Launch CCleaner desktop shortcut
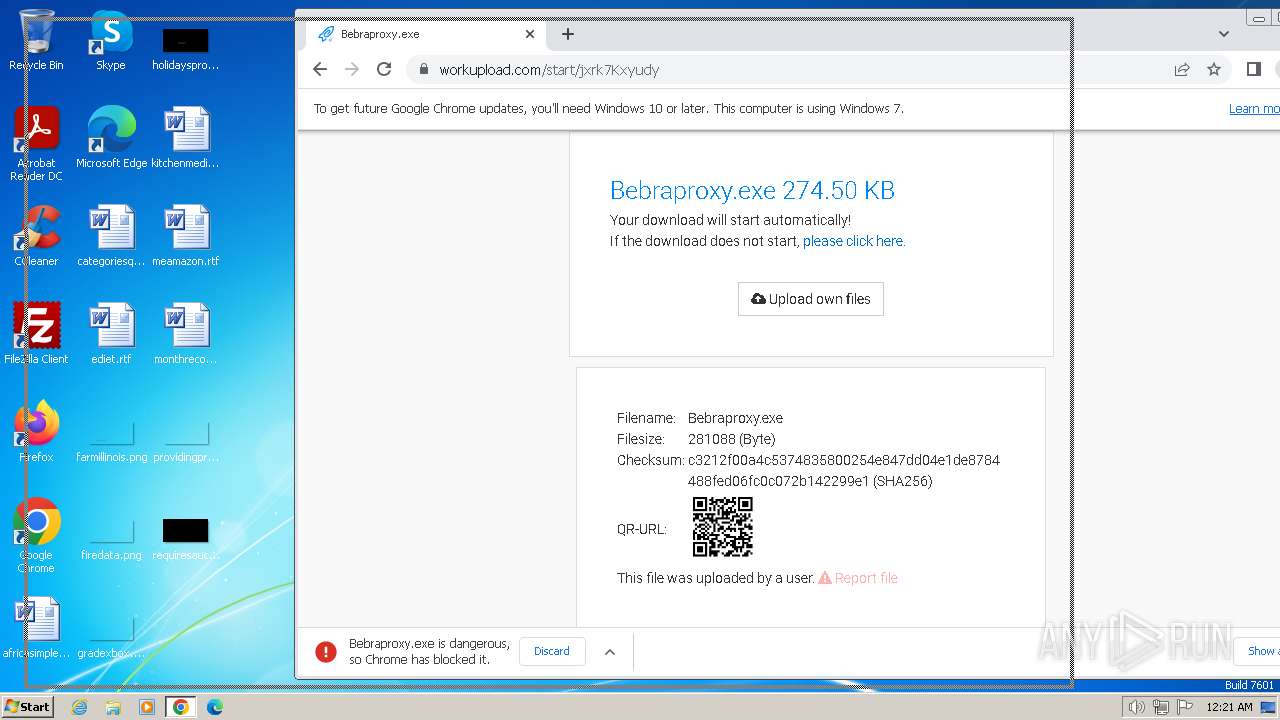Viewport: 1280px width, 720px height. tap(36, 235)
